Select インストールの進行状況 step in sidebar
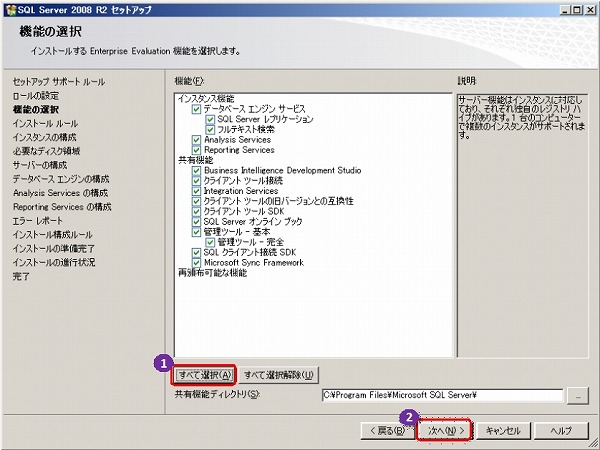The height and width of the screenshot is (450, 600). coord(54,262)
